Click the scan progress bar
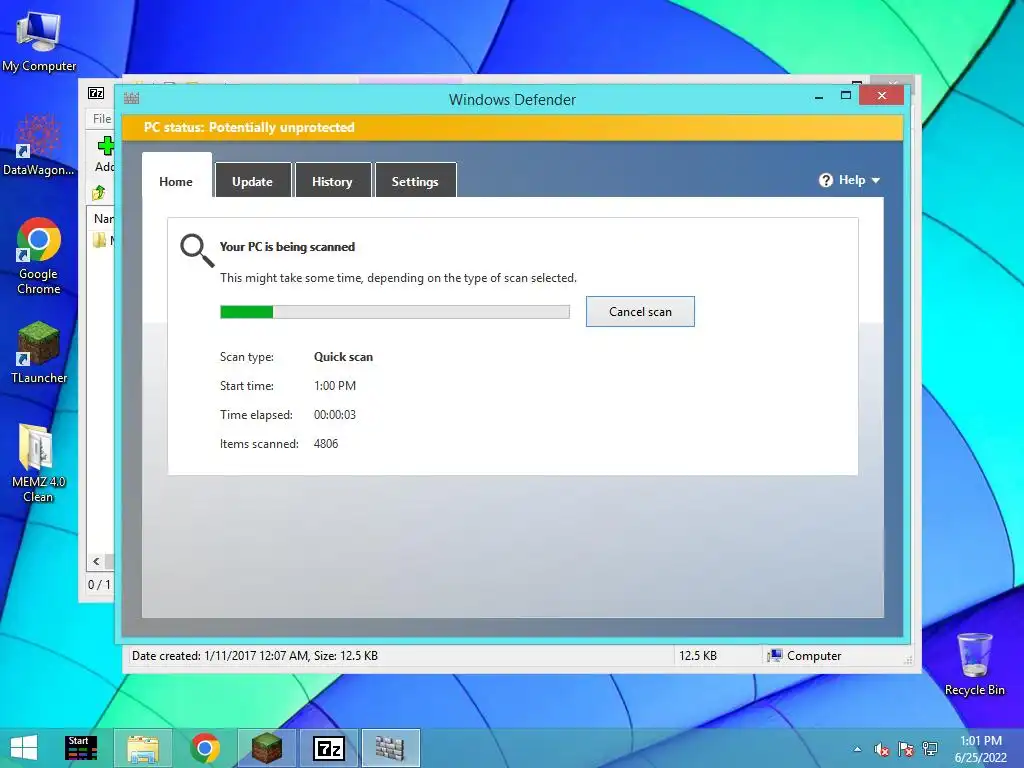This screenshot has height=768, width=1024. coord(394,312)
